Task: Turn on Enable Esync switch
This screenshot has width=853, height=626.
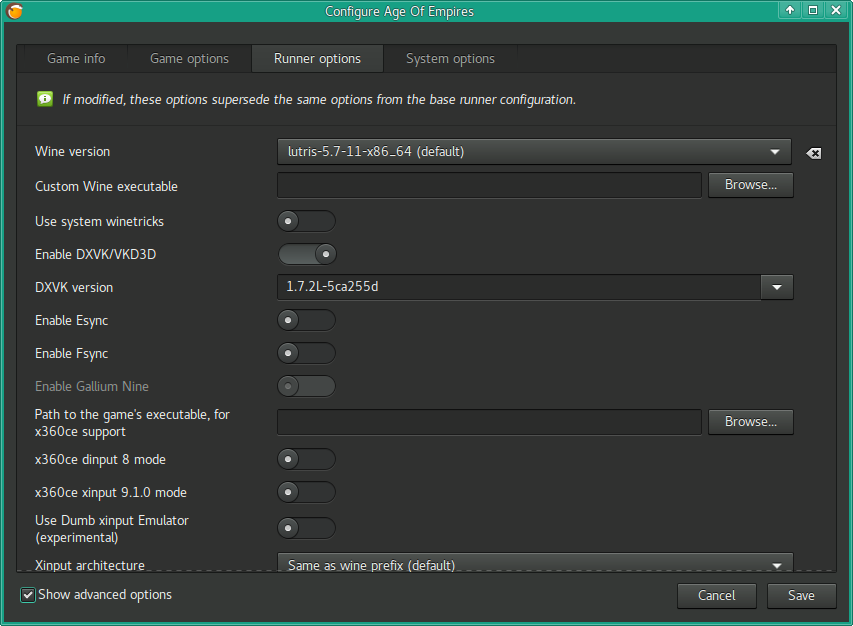Action: 306,320
